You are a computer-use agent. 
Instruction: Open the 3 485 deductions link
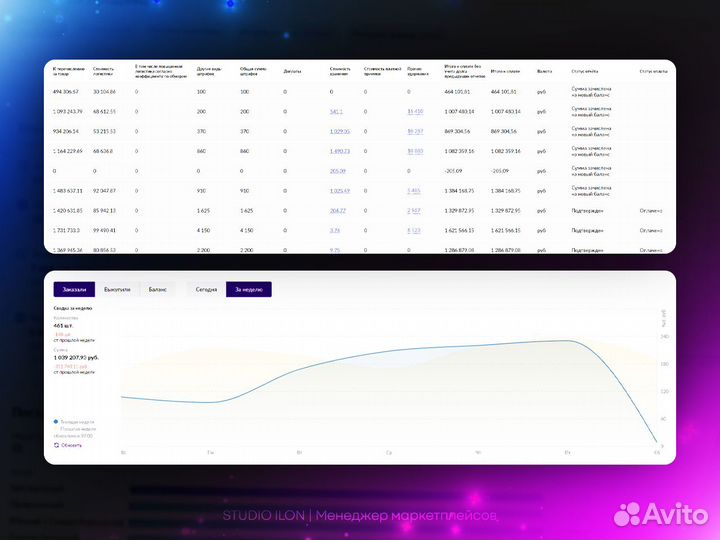[414, 190]
